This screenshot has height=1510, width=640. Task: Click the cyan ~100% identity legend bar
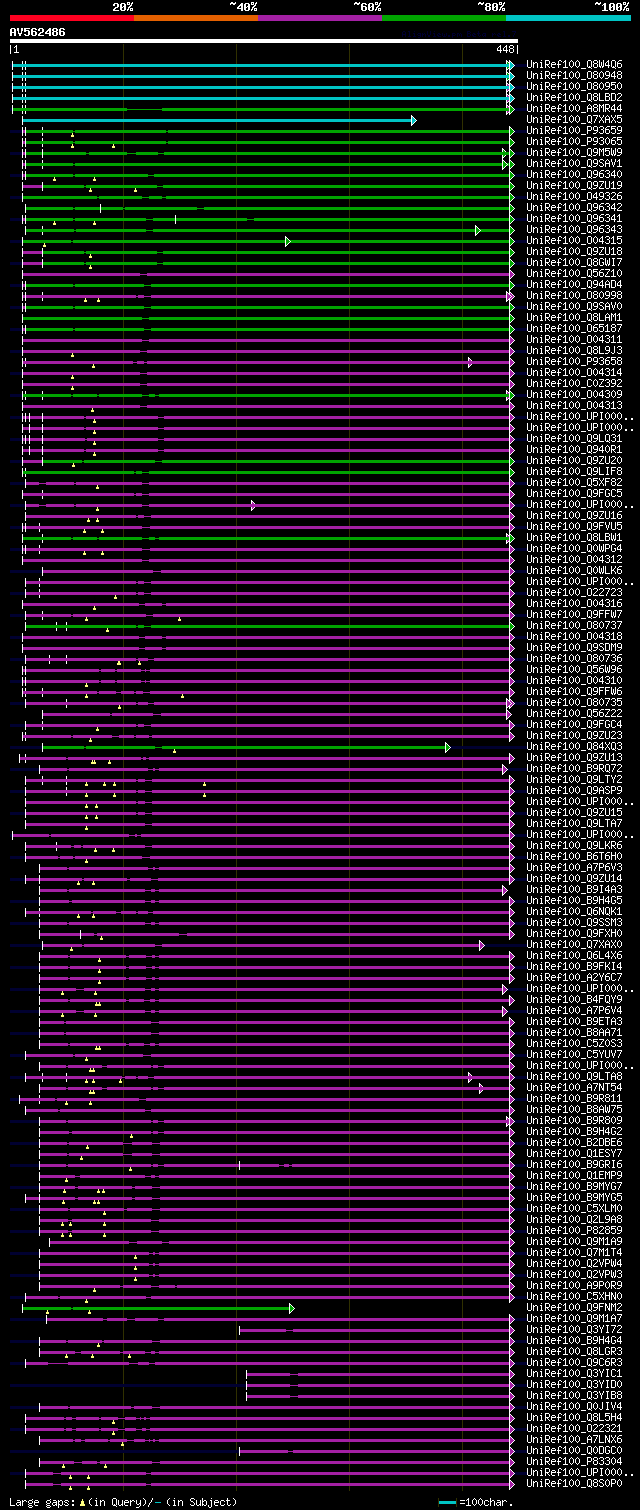568,18
